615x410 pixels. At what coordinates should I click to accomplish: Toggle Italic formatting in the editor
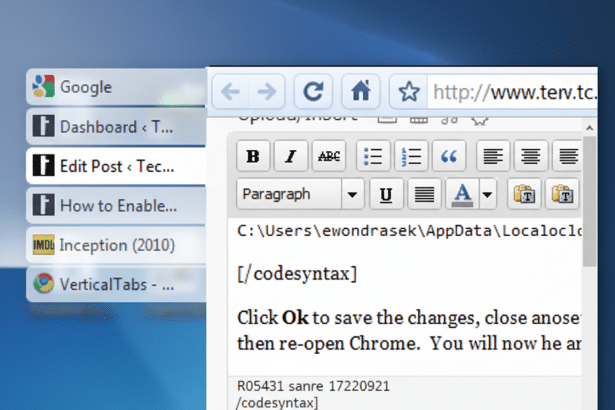[291, 156]
